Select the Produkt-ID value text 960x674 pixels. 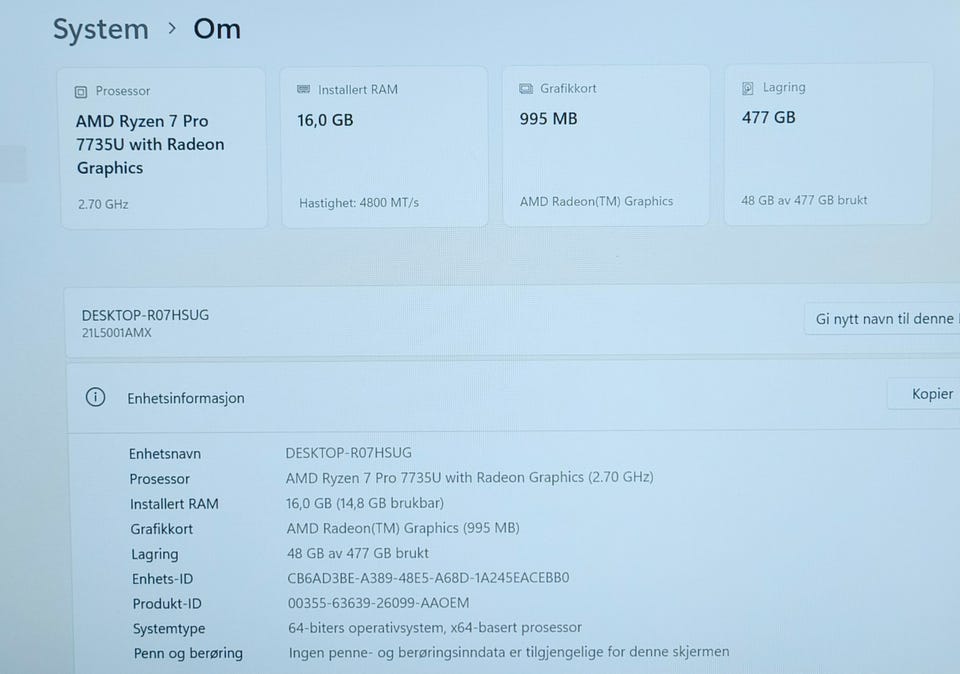pos(378,603)
